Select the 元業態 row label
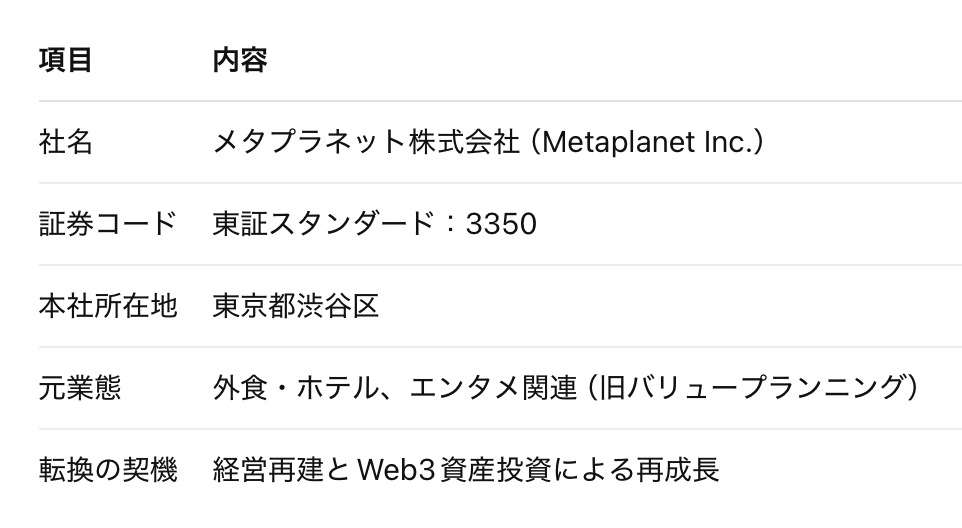 click(80, 388)
